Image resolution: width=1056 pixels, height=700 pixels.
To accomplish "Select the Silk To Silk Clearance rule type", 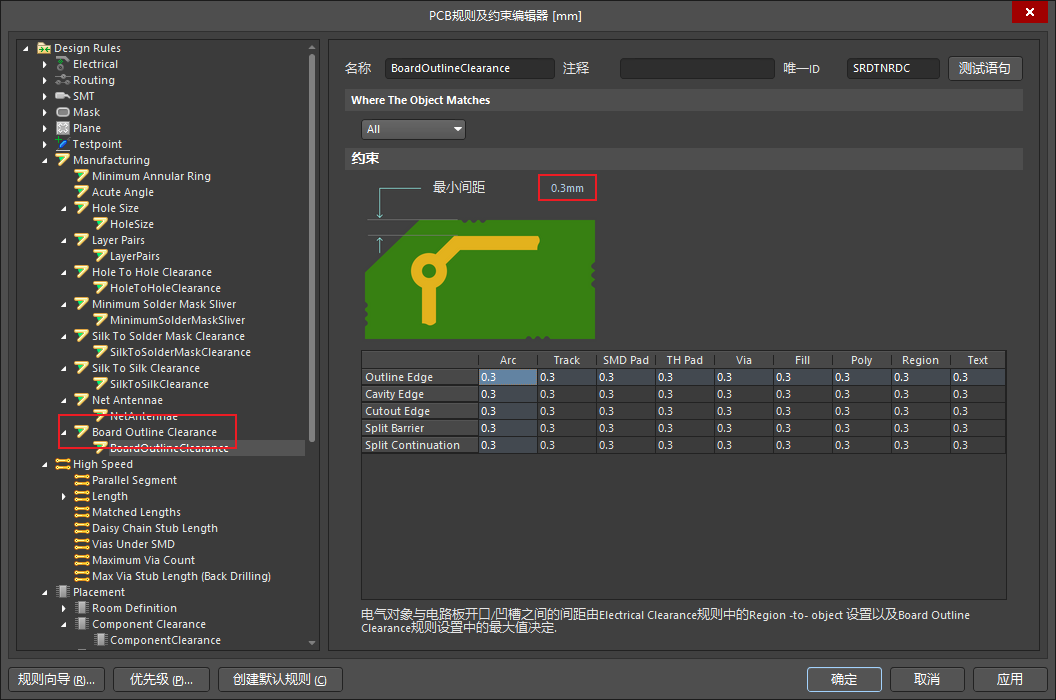I will tap(145, 368).
